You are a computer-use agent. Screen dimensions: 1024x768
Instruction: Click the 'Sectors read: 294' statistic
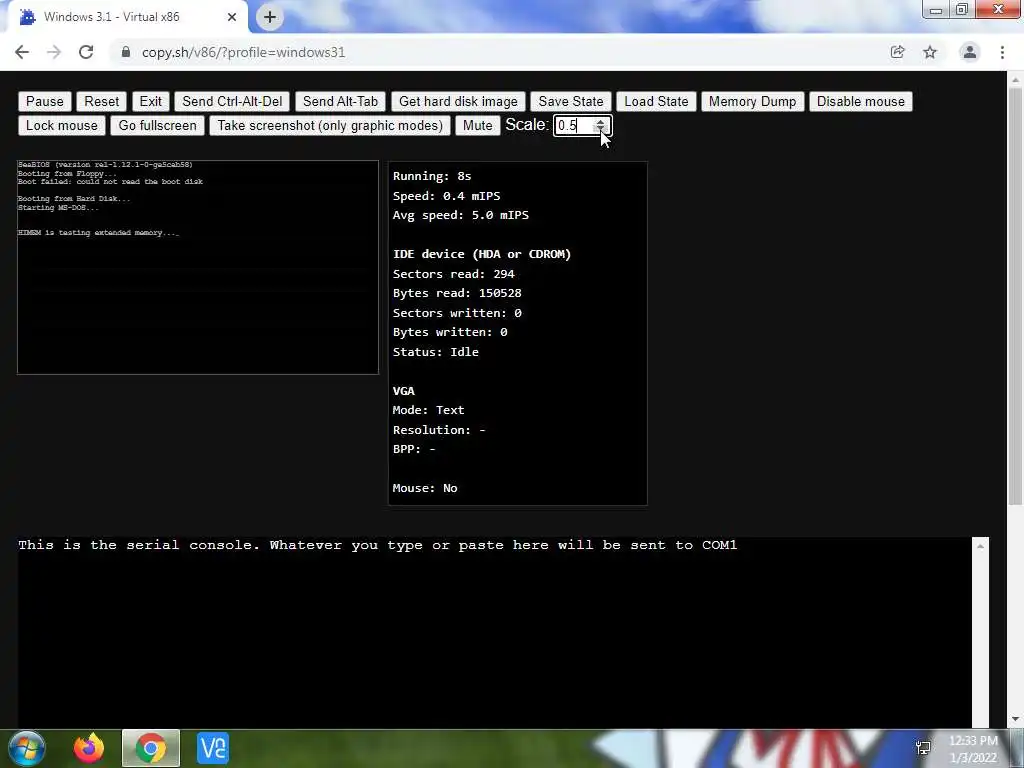453,274
